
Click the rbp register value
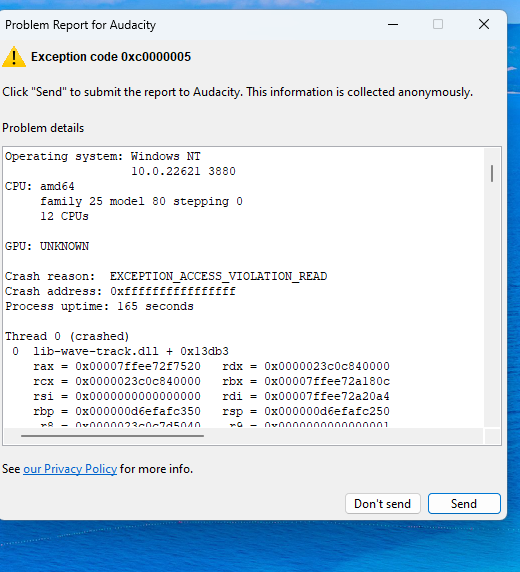click(x=138, y=411)
